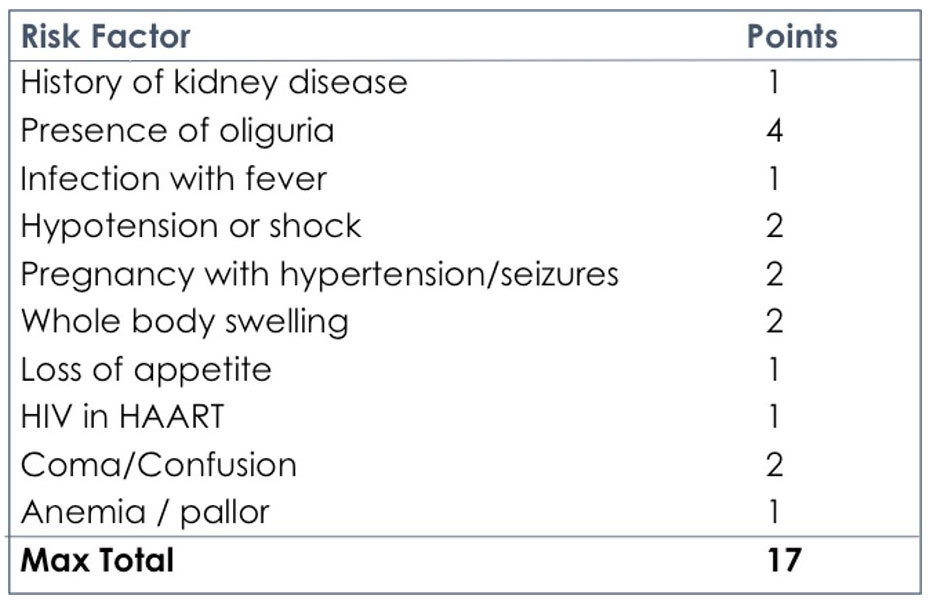Viewport: 932px width, 602px height.
Task: Select the points value for Hypotension or shock
Action: (774, 226)
